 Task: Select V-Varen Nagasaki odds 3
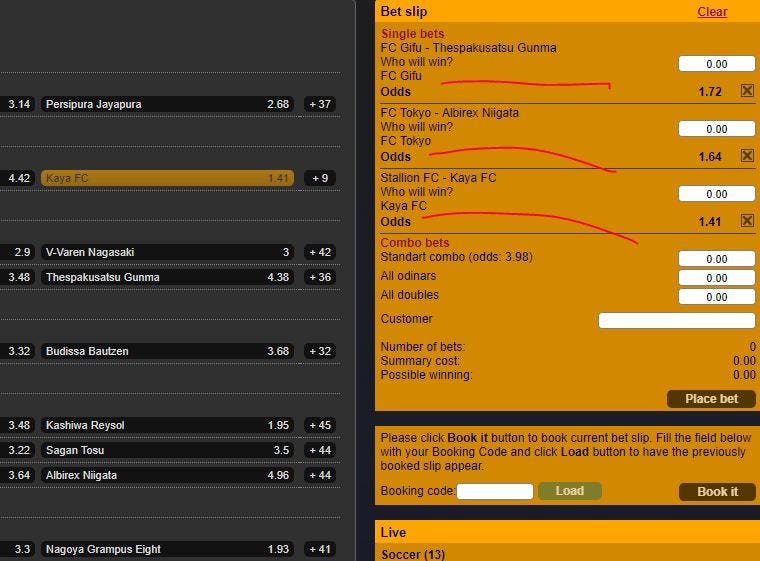click(x=167, y=252)
